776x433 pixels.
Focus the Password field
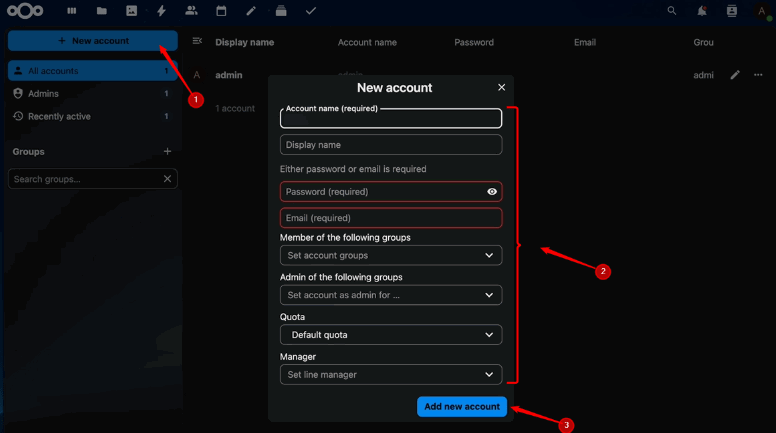[x=391, y=192]
